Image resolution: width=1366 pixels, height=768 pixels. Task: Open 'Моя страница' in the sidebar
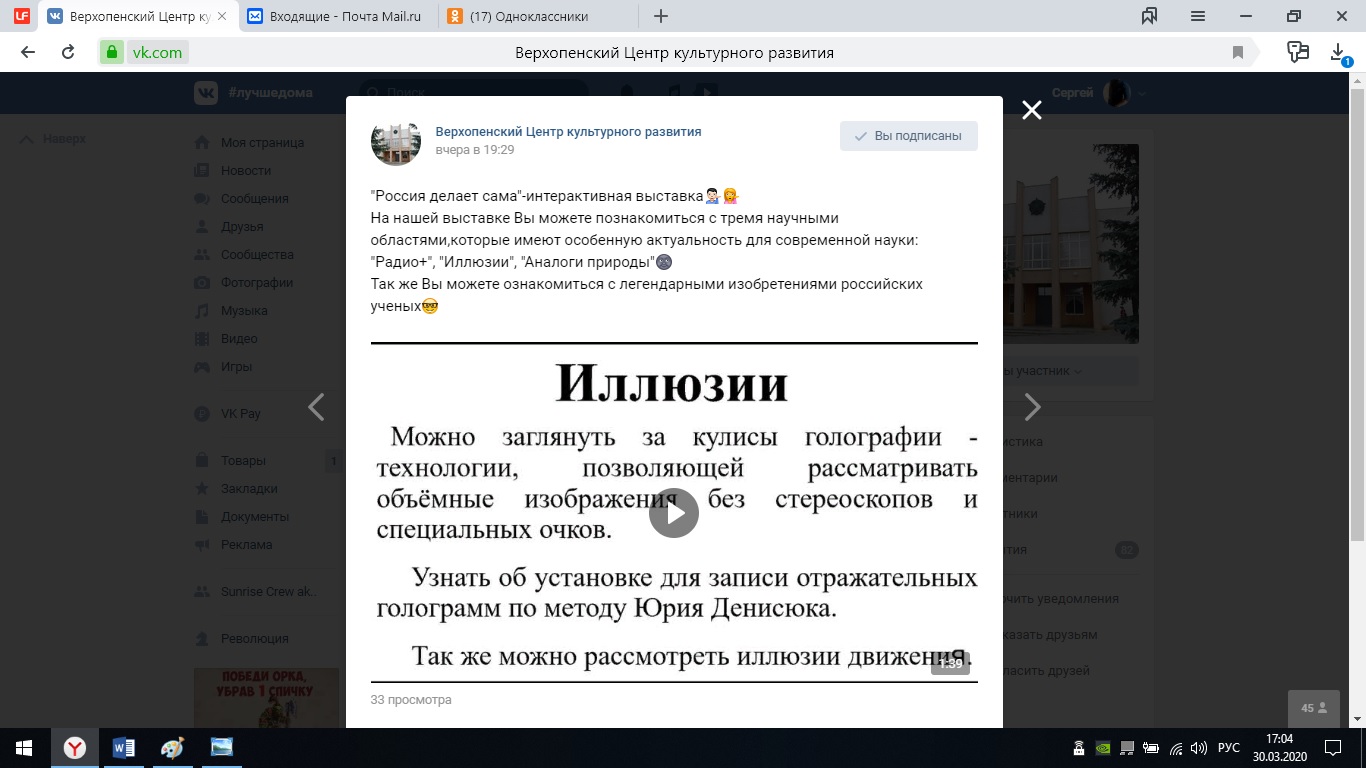click(x=262, y=143)
